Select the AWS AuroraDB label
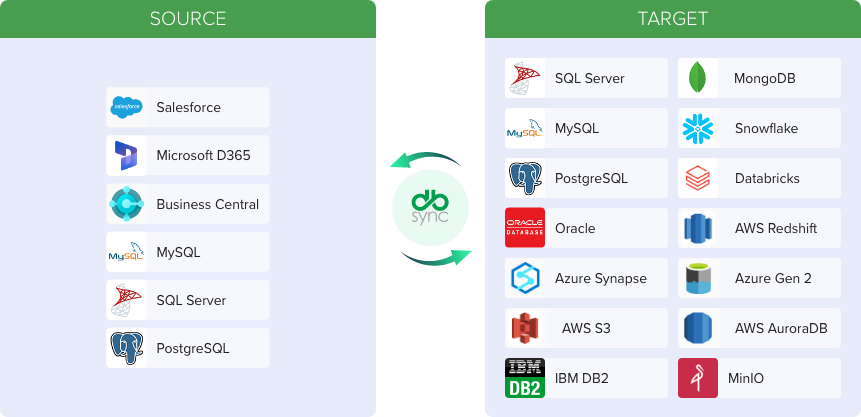 coord(781,329)
